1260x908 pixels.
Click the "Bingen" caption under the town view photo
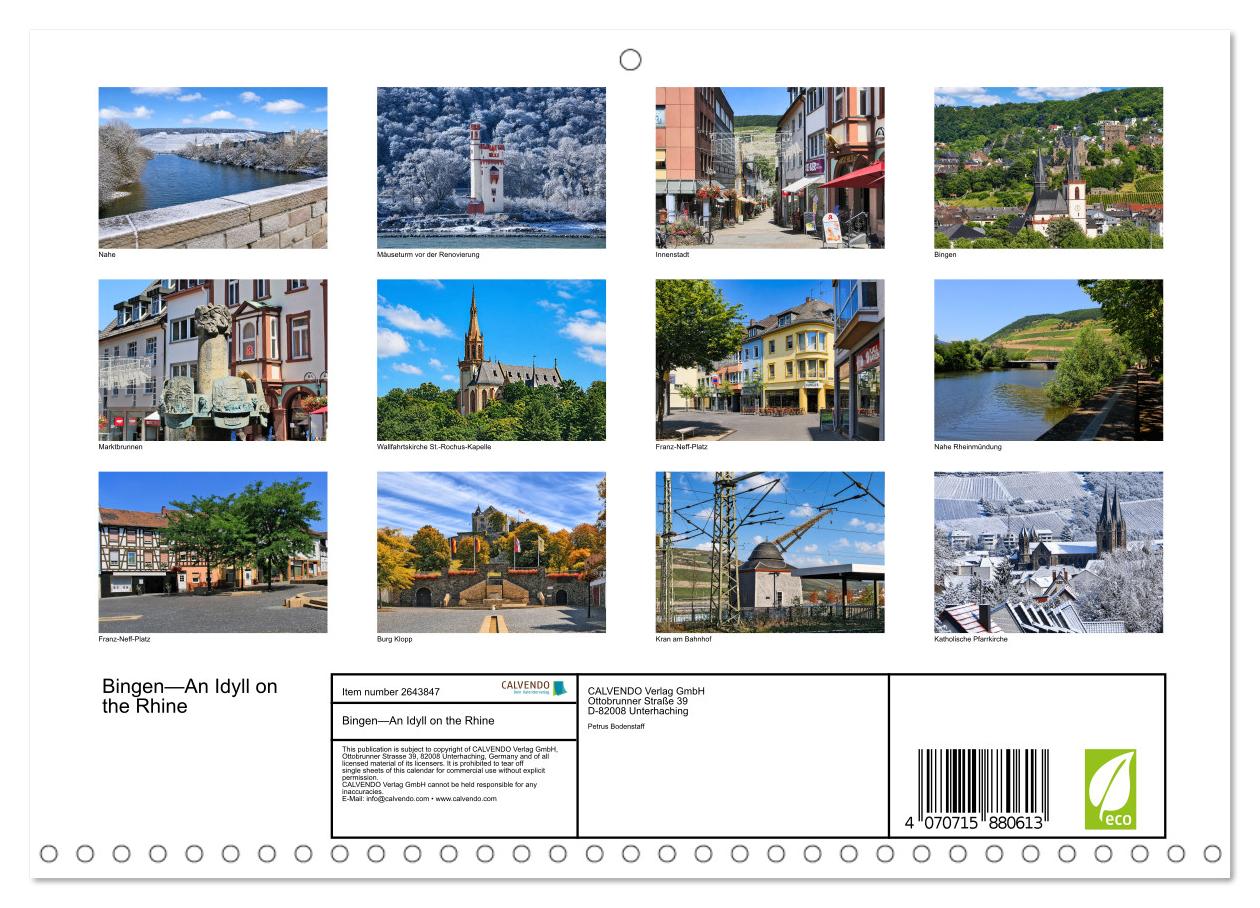click(946, 255)
